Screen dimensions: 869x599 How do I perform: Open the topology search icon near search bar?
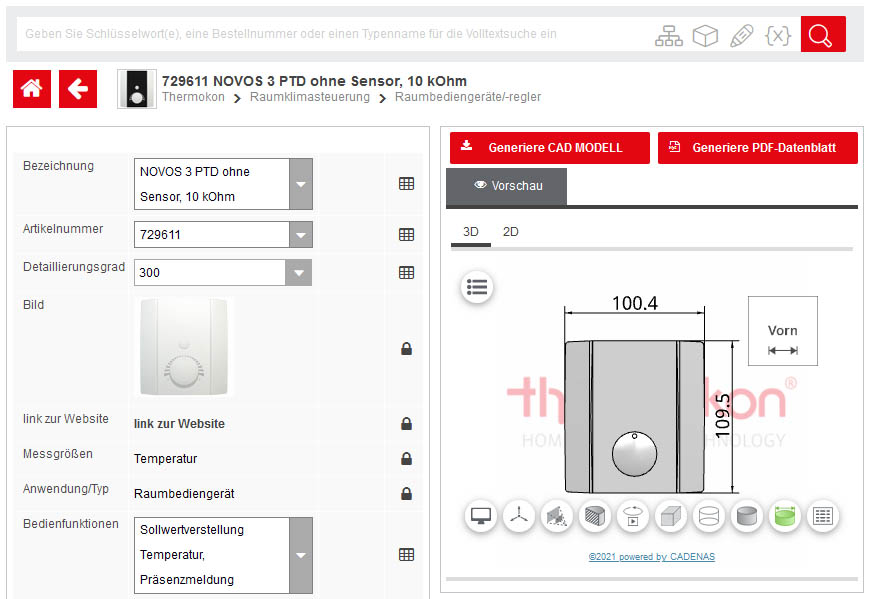669,34
